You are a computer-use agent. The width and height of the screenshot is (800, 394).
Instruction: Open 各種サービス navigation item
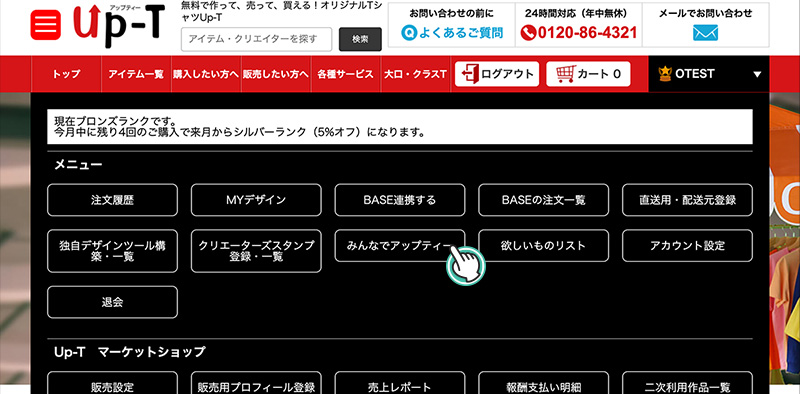point(345,74)
